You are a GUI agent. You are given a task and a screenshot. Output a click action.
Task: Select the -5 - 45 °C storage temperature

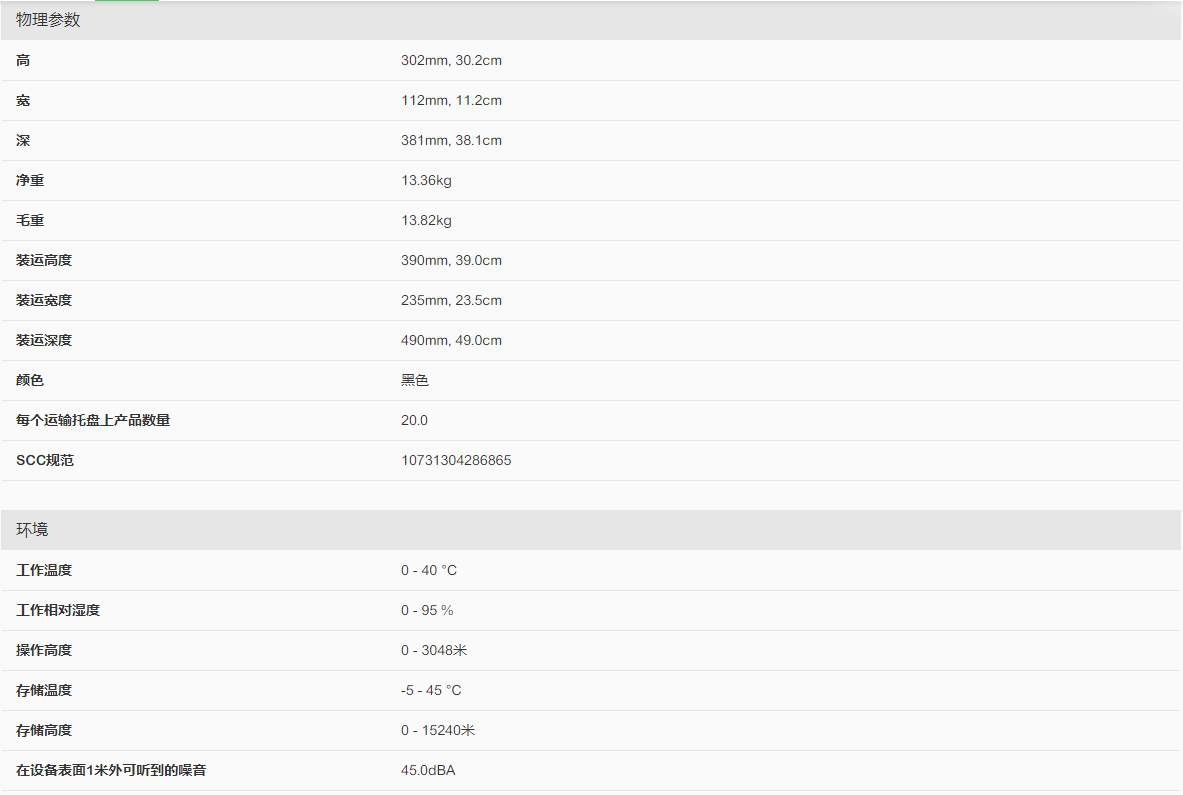pyautogui.click(x=431, y=690)
